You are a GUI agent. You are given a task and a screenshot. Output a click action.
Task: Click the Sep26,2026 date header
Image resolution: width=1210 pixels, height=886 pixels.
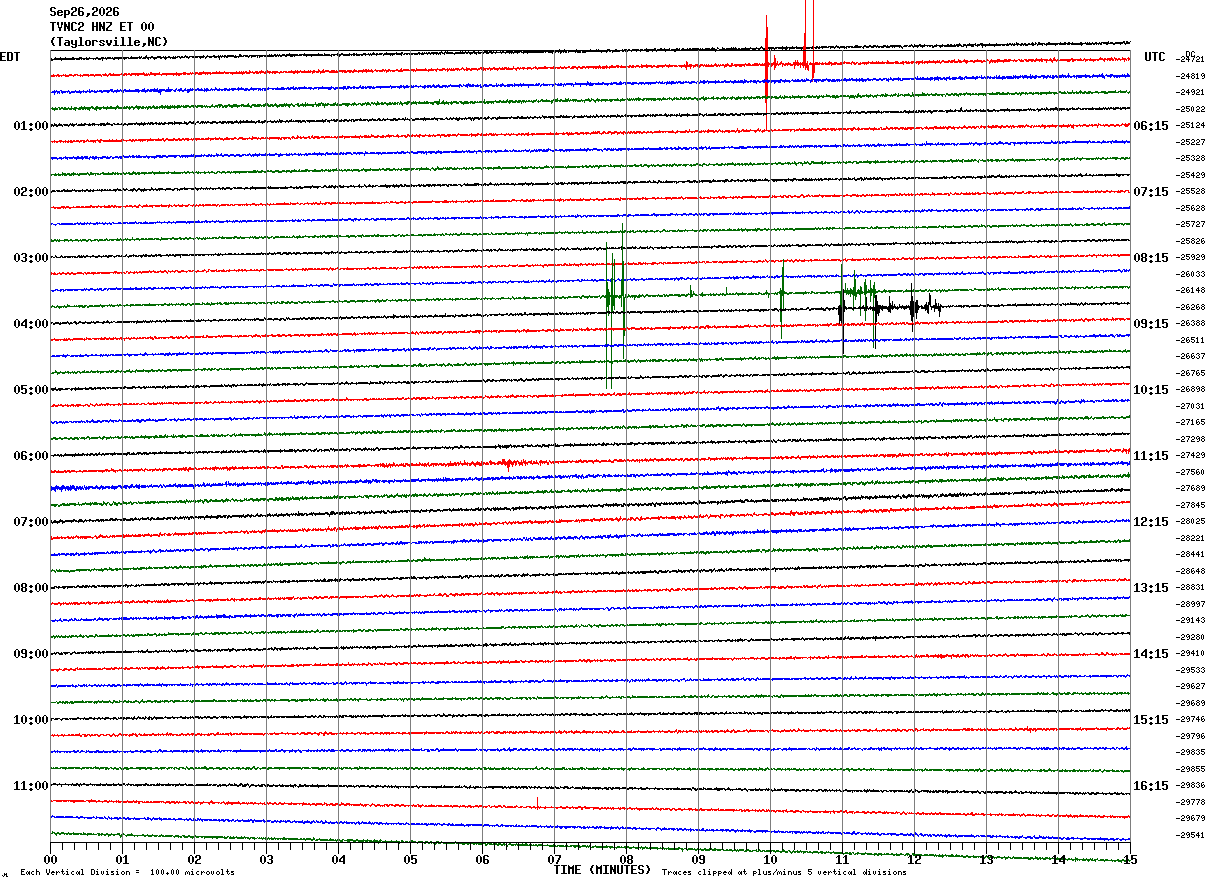(84, 12)
